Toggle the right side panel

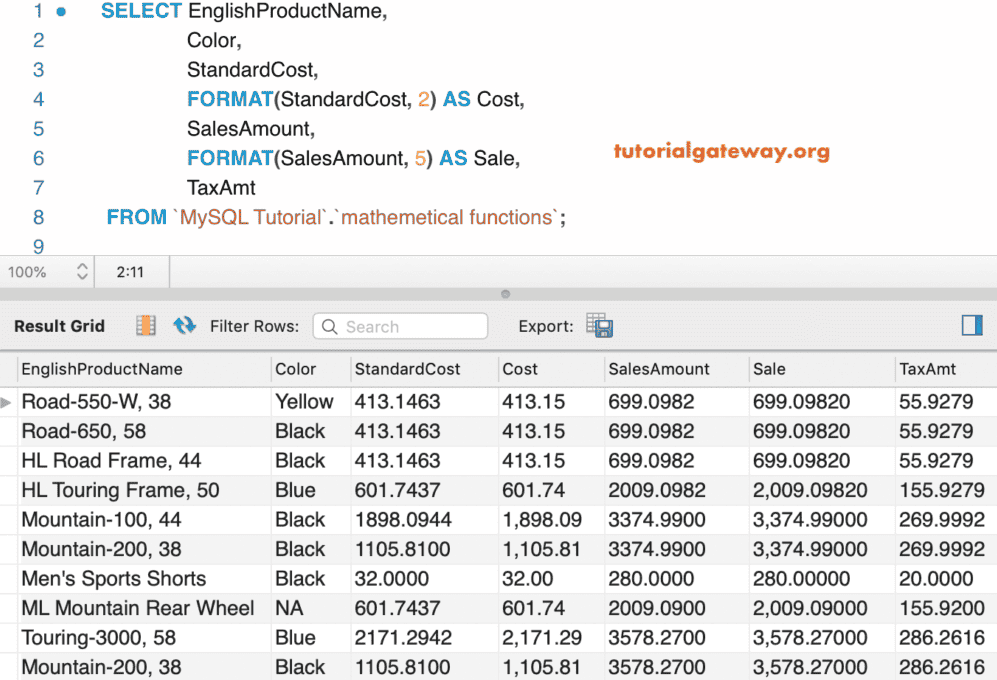tap(971, 325)
